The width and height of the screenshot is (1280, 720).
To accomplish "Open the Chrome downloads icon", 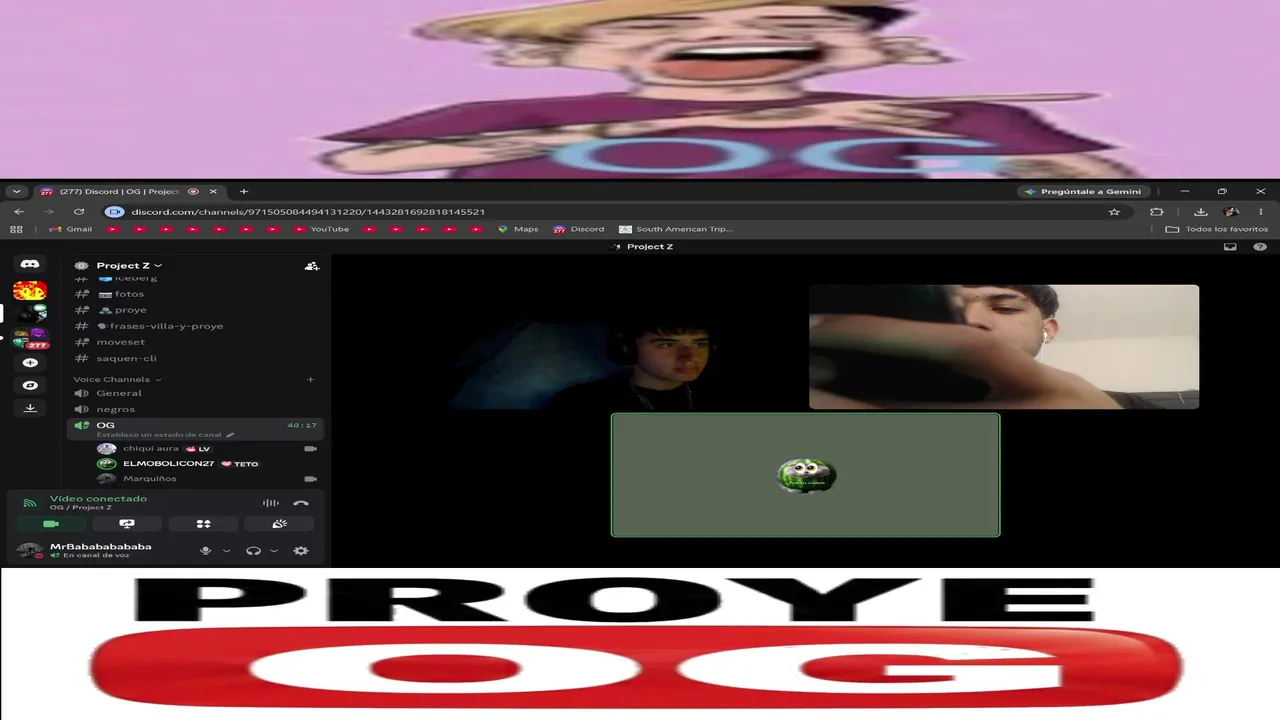I will (1201, 212).
